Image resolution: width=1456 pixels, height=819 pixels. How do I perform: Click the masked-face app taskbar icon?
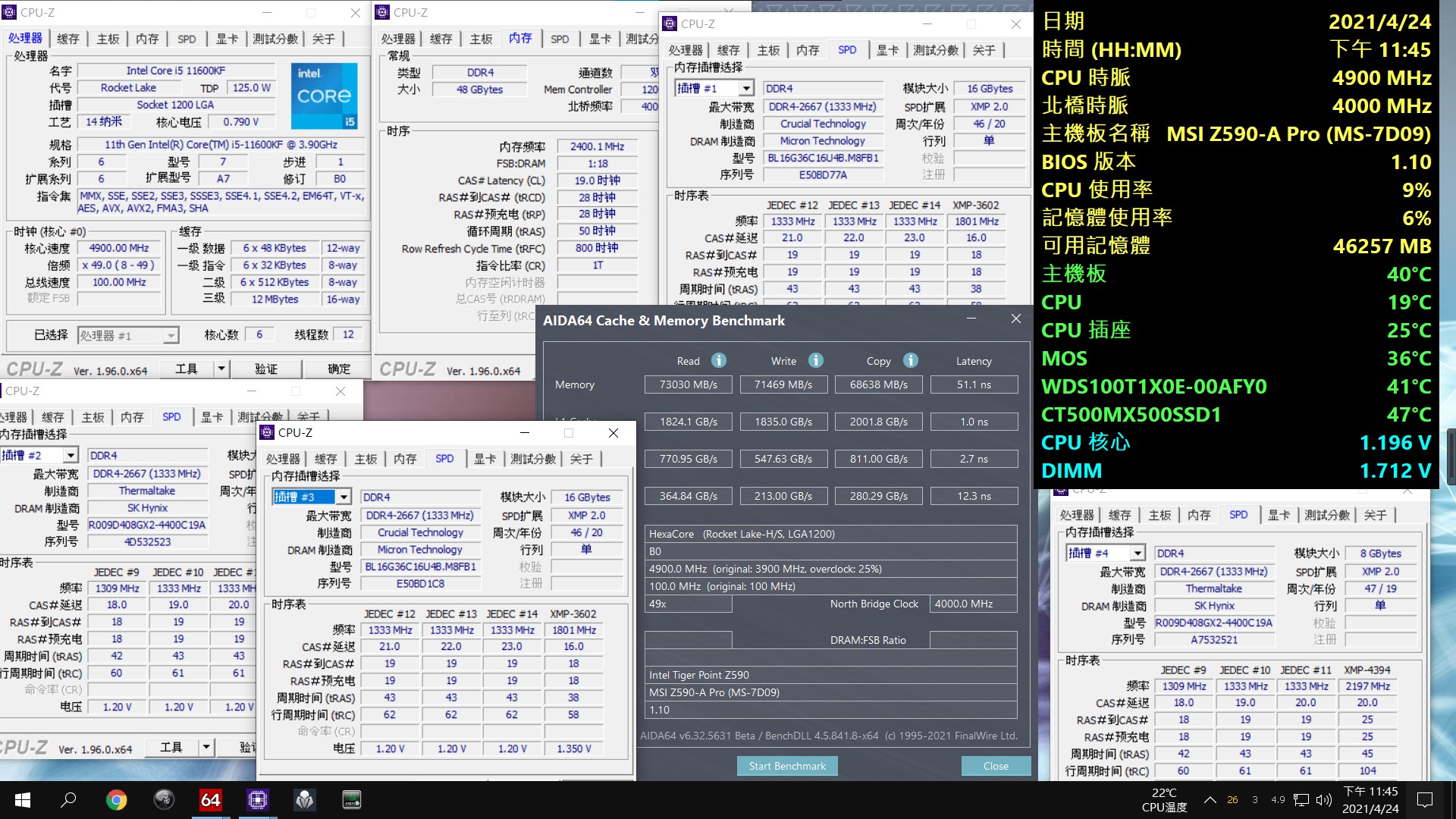pos(304,799)
